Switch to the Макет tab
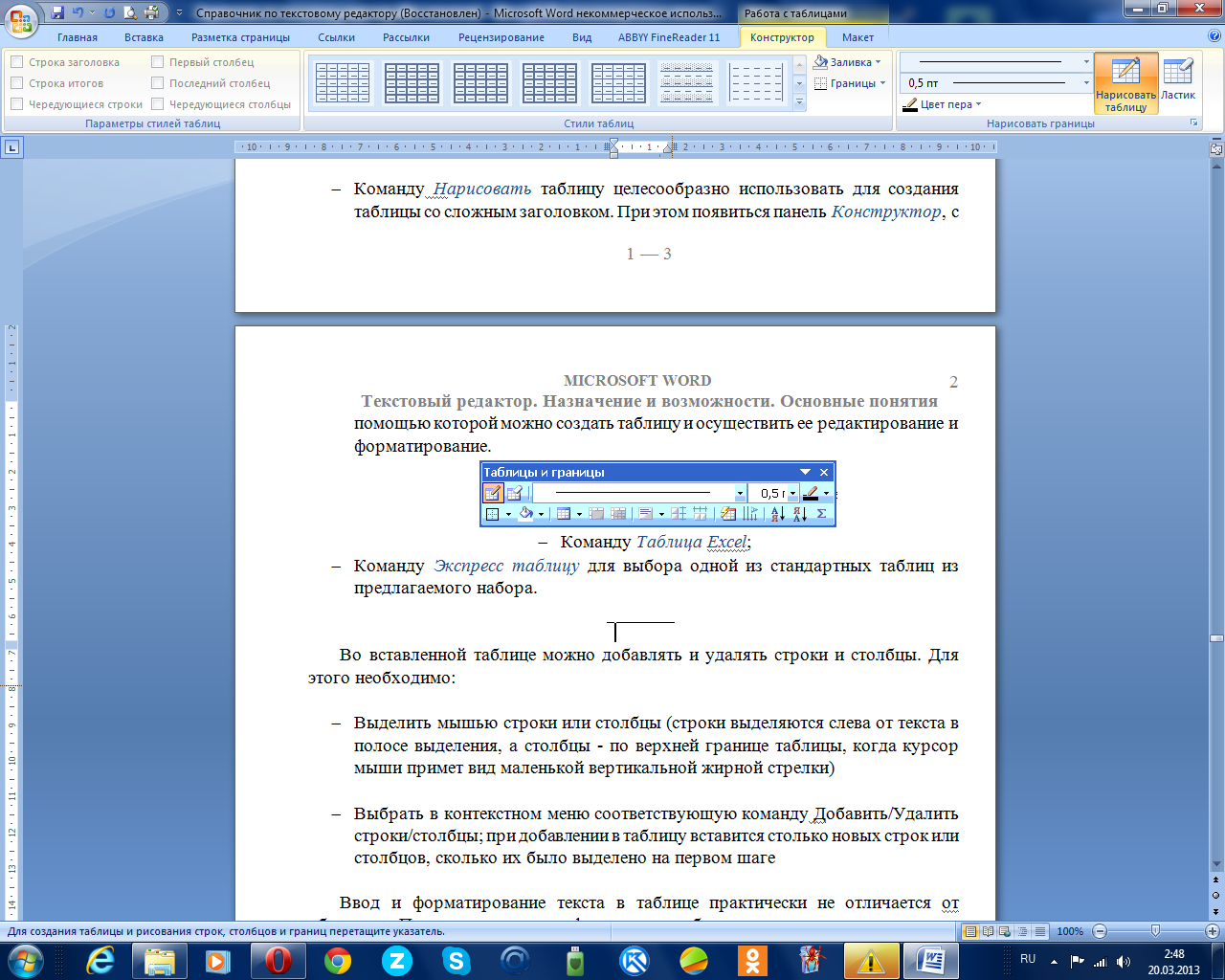The height and width of the screenshot is (980, 1225). coord(857,37)
